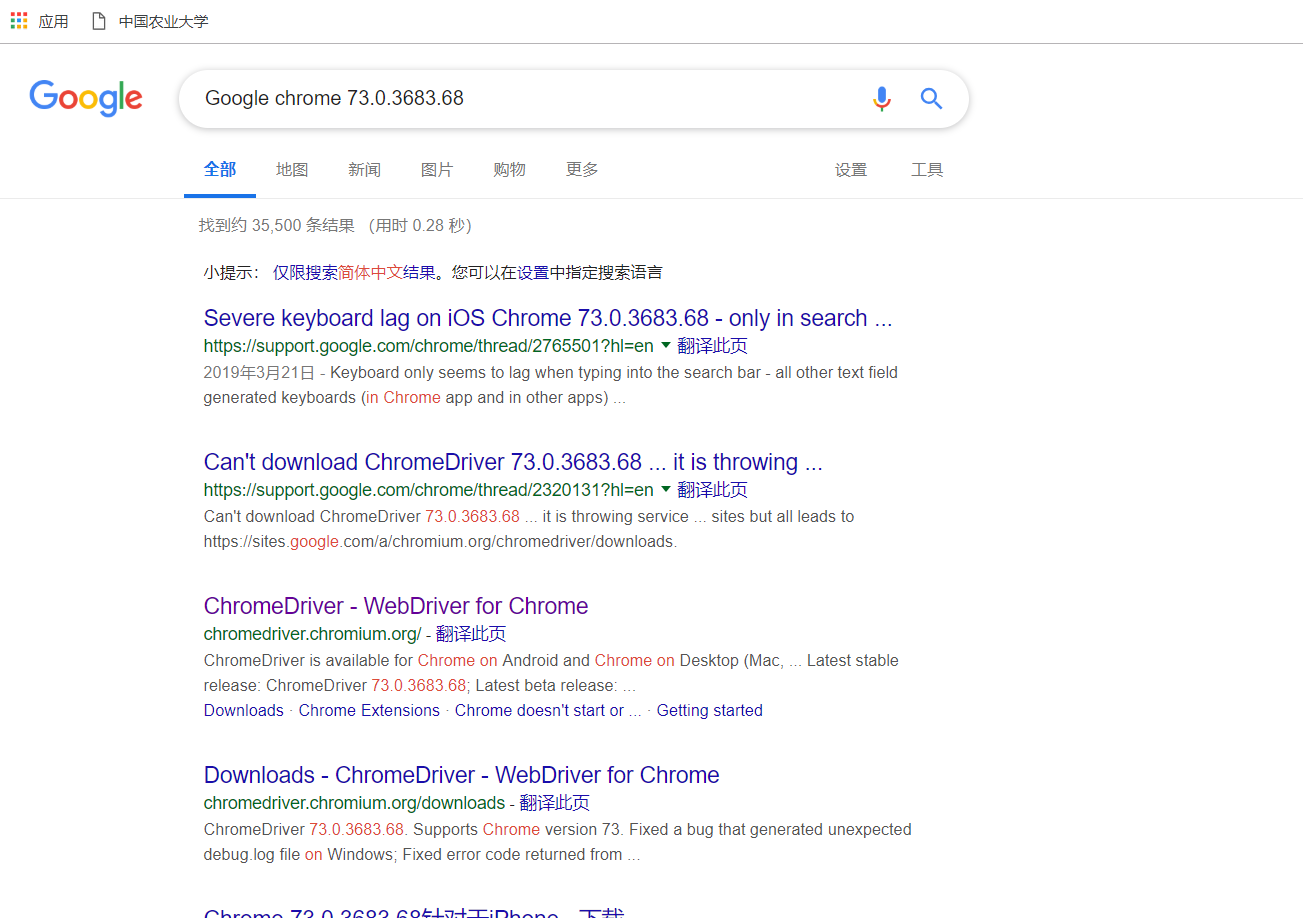Go to the 购物 shopping tab
This screenshot has height=918, width=1303.
[509, 170]
